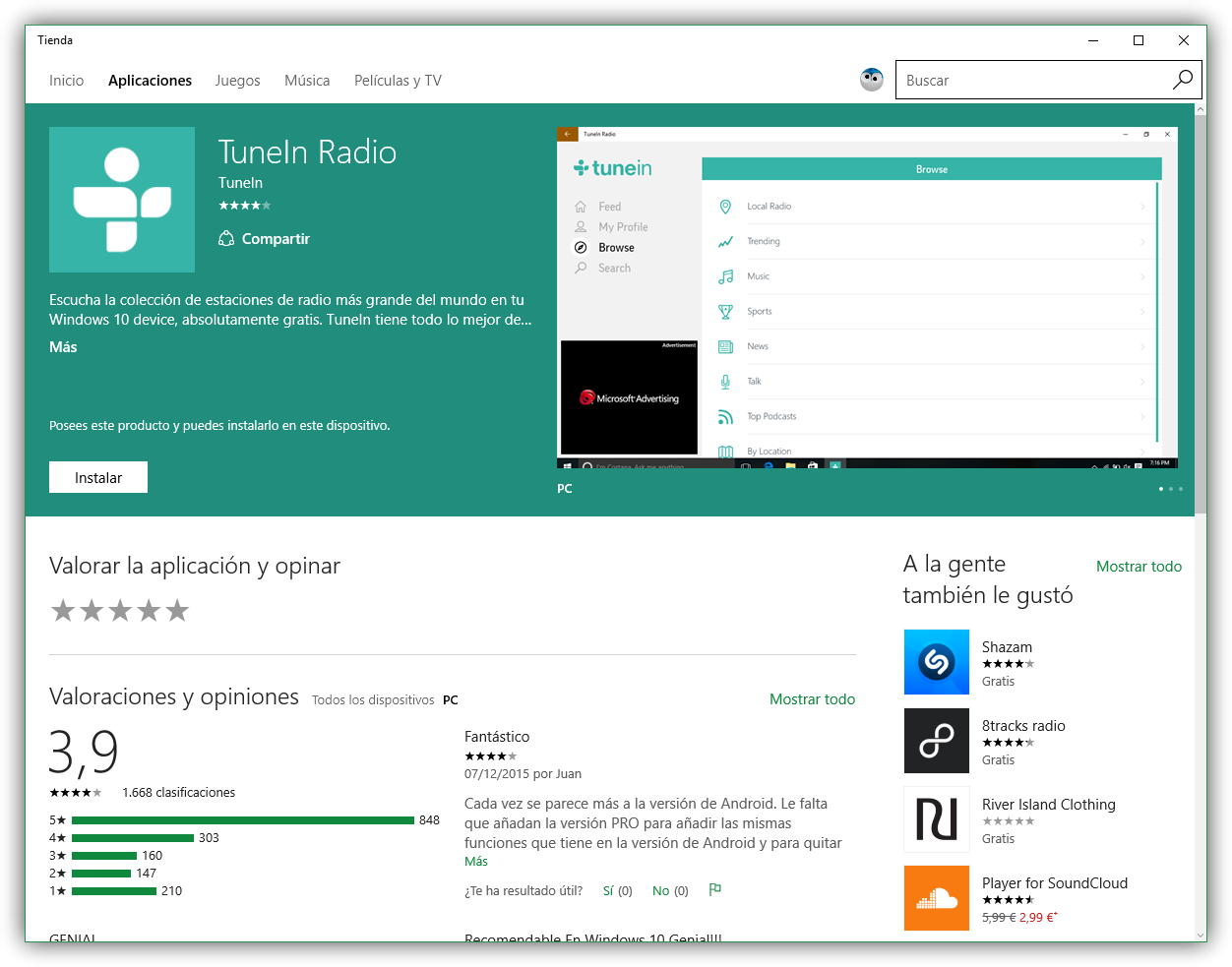Select the second screenshot pagination dot
Screen dimensions: 1232x967
click(1171, 489)
